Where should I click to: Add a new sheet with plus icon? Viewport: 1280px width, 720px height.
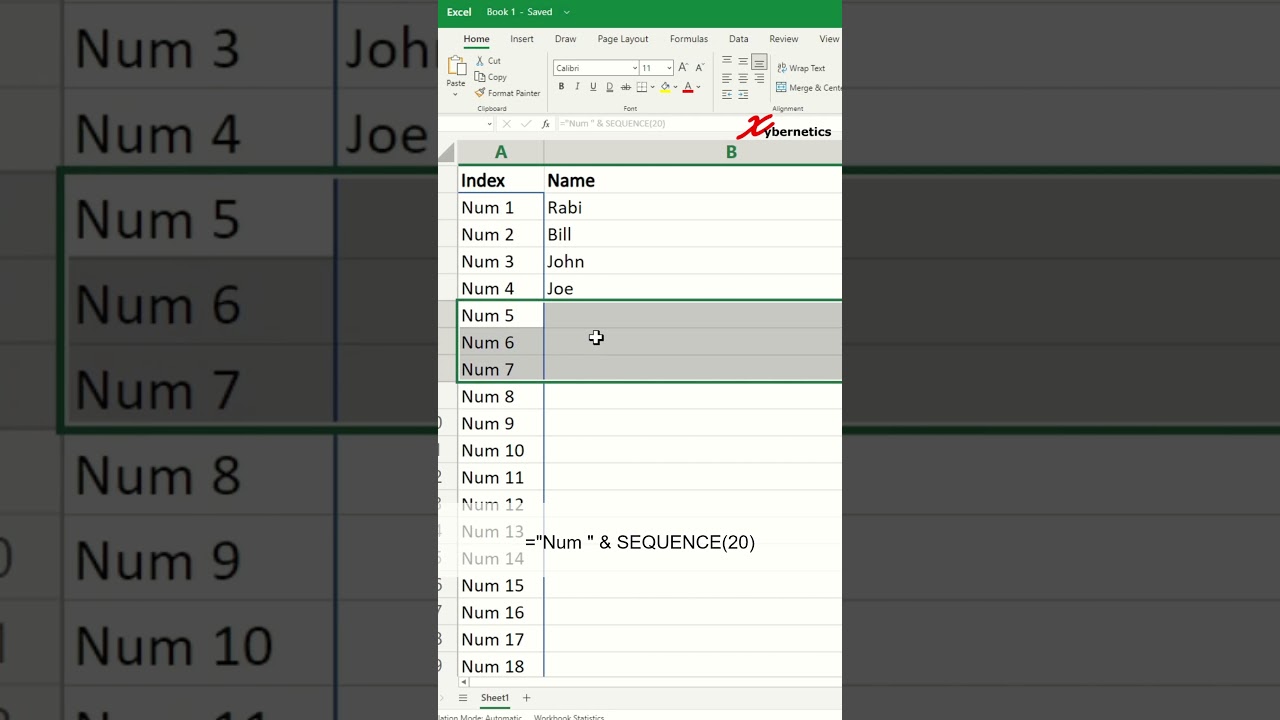526,698
